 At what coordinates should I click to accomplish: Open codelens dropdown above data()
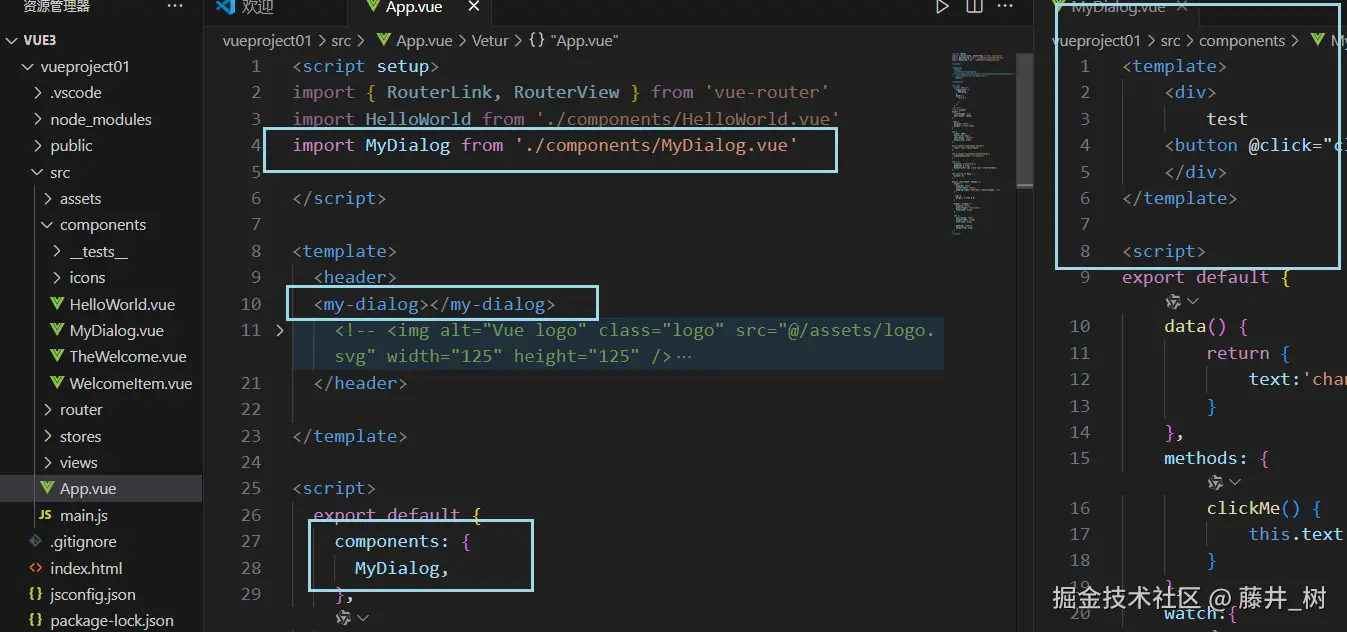[x=1193, y=301]
